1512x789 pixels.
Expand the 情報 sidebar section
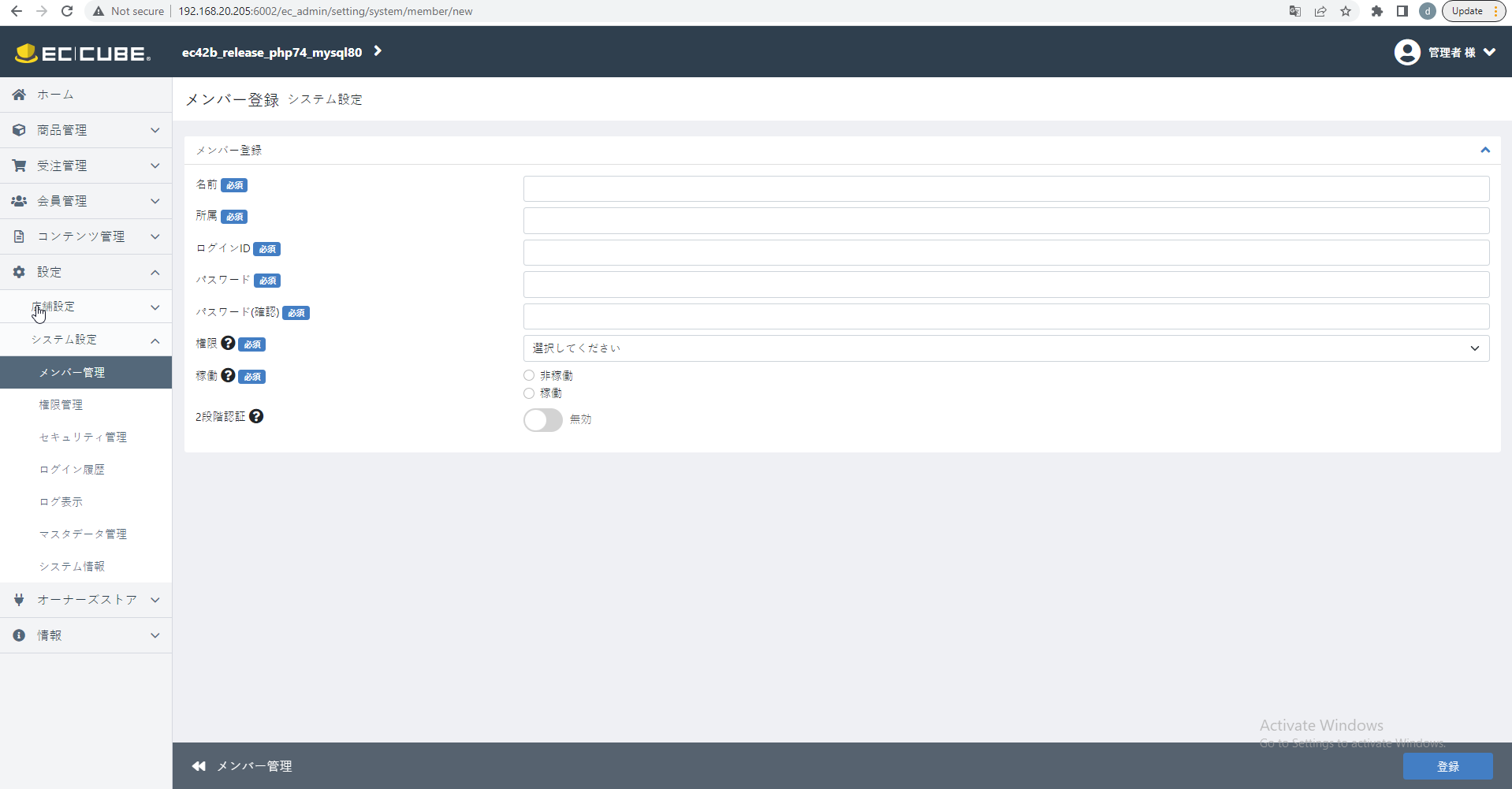(49, 635)
